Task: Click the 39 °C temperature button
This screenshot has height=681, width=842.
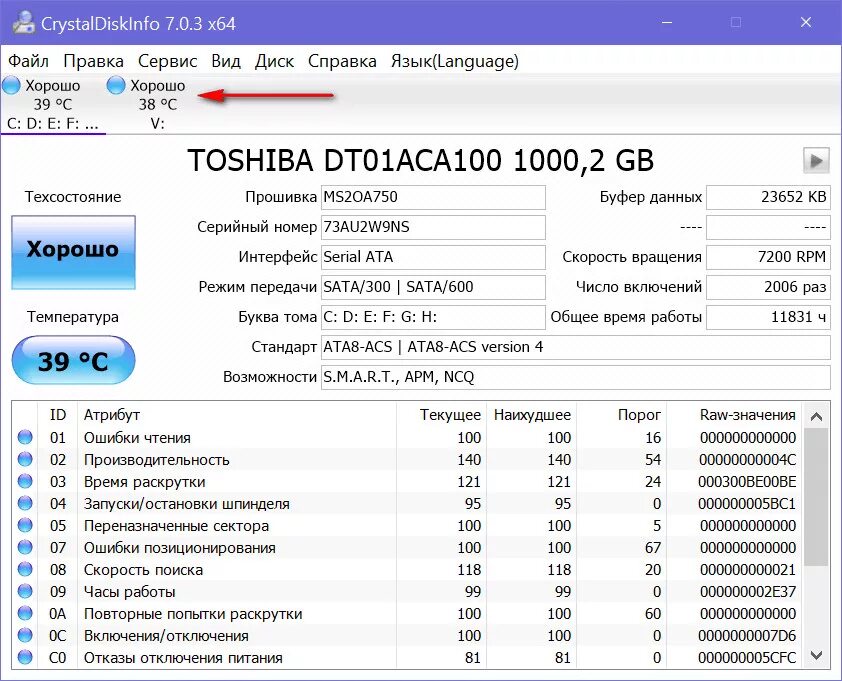Action: tap(73, 360)
